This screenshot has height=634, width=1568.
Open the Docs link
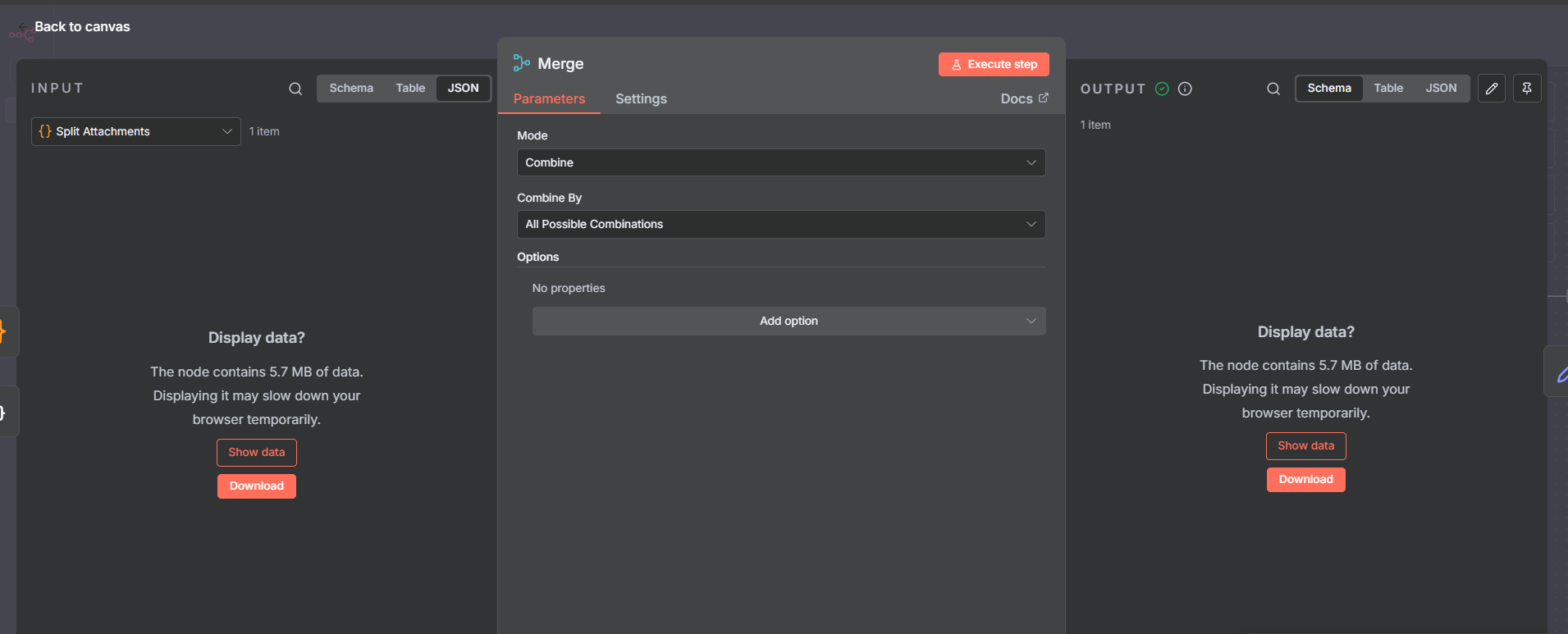pos(1024,98)
